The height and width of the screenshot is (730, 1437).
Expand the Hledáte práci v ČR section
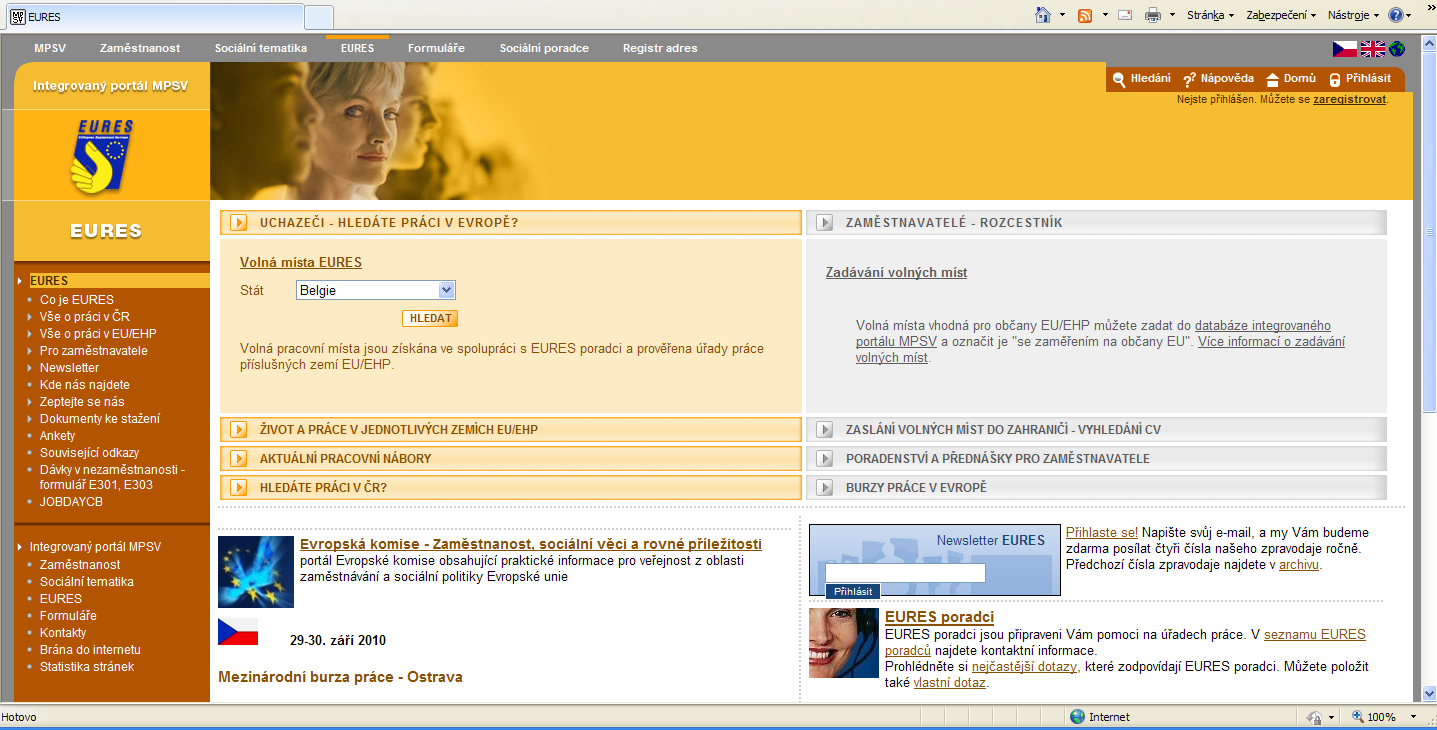[x=511, y=488]
